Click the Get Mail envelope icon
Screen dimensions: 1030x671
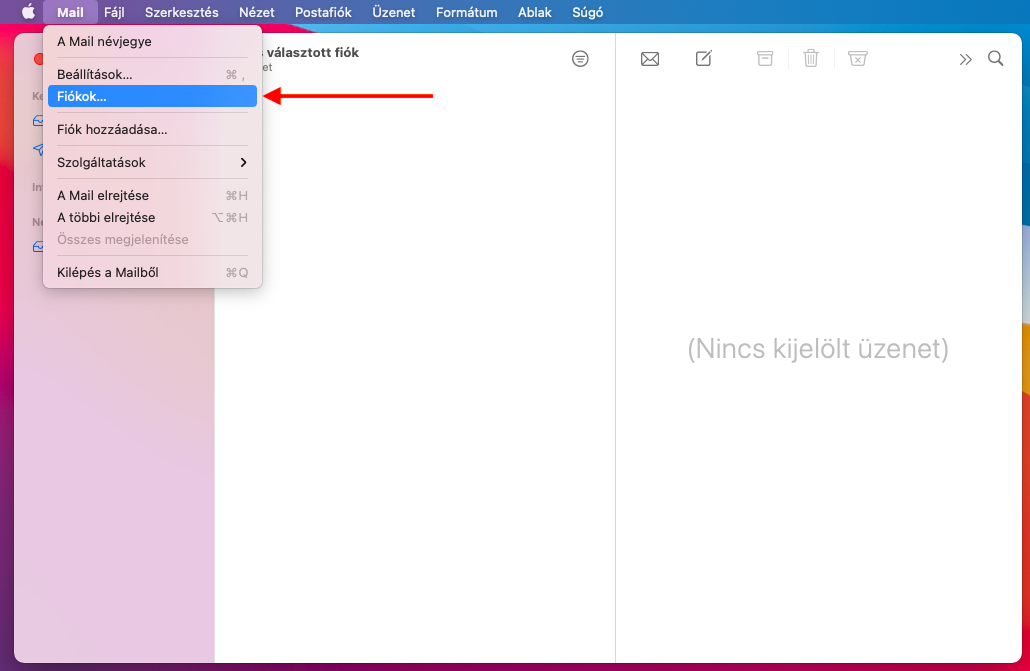coord(650,59)
